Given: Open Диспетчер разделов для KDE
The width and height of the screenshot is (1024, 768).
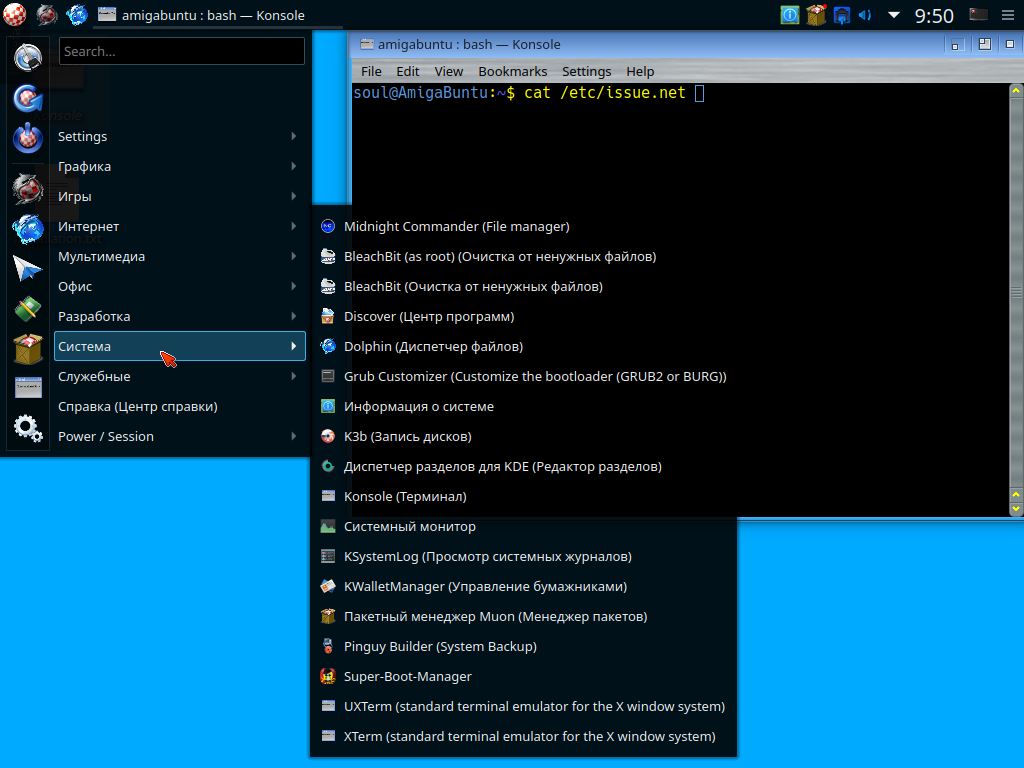Looking at the screenshot, I should tap(523, 467).
